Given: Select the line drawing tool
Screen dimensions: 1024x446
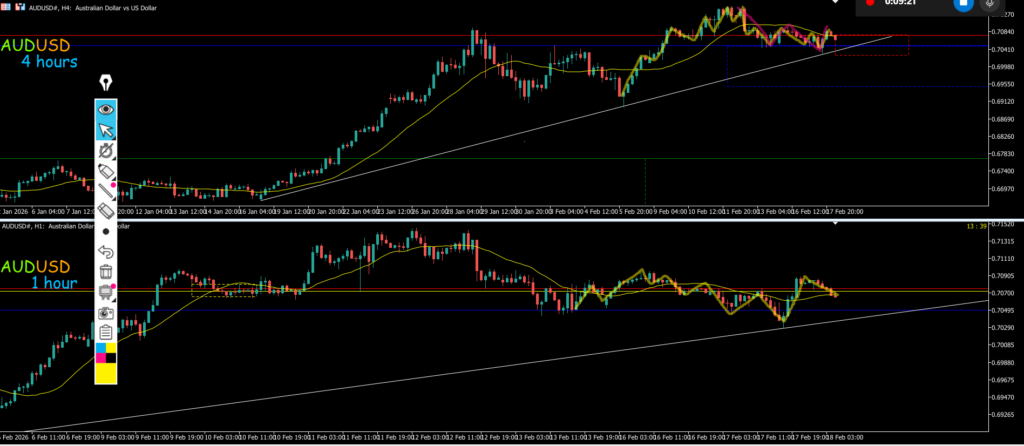Looking at the screenshot, I should (106, 190).
